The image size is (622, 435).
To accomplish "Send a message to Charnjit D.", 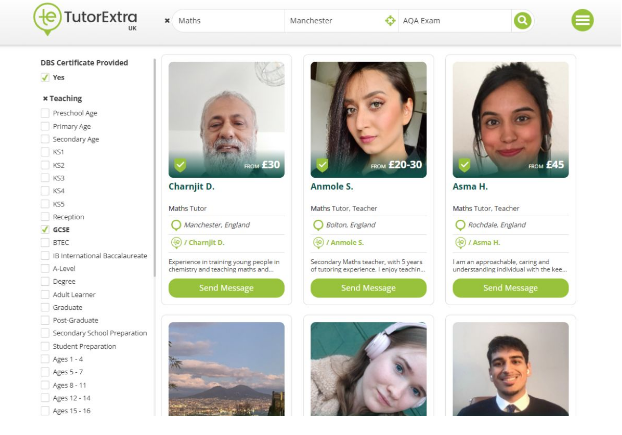I will pos(226,288).
